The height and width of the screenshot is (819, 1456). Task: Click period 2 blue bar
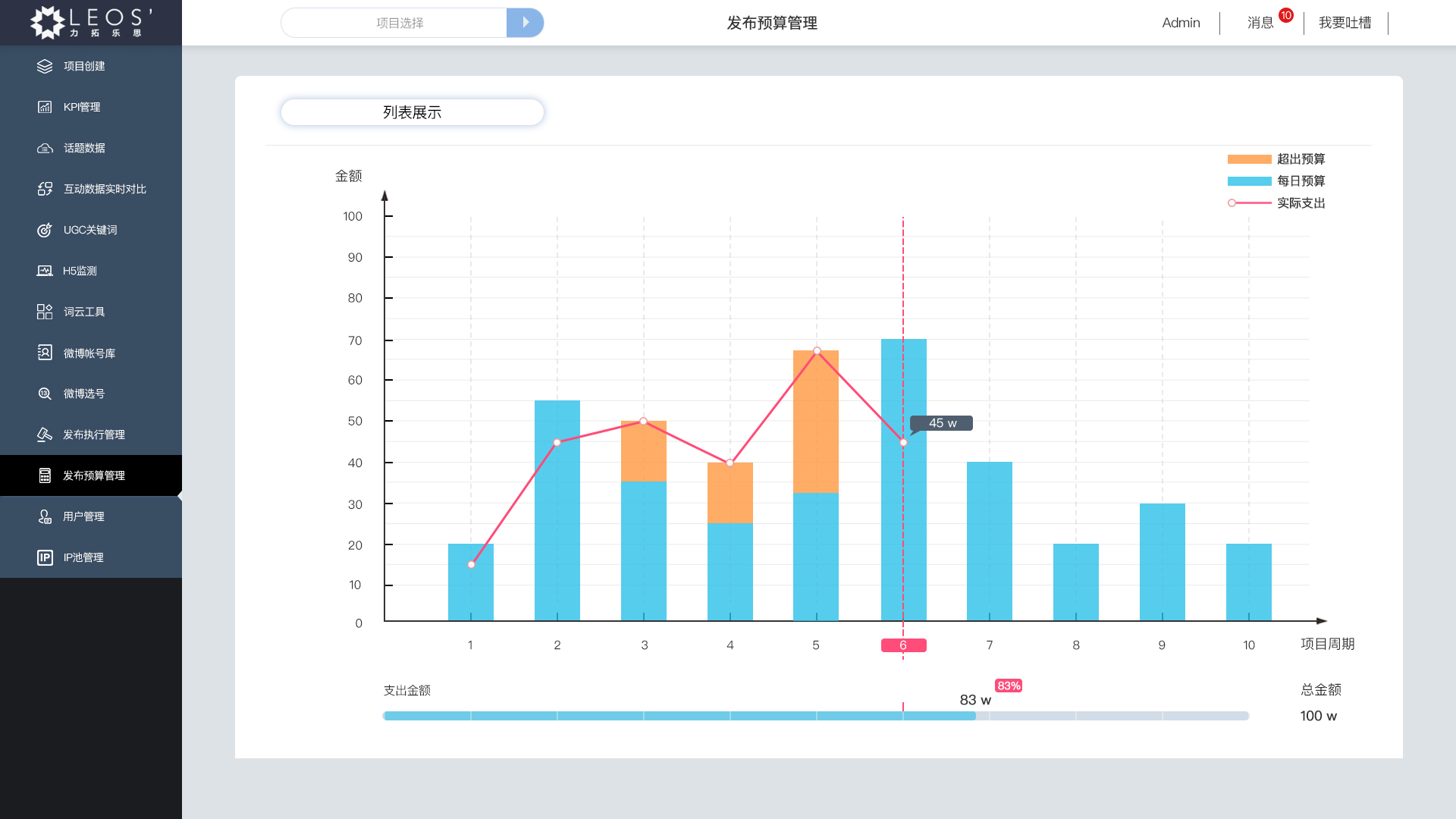[557, 510]
